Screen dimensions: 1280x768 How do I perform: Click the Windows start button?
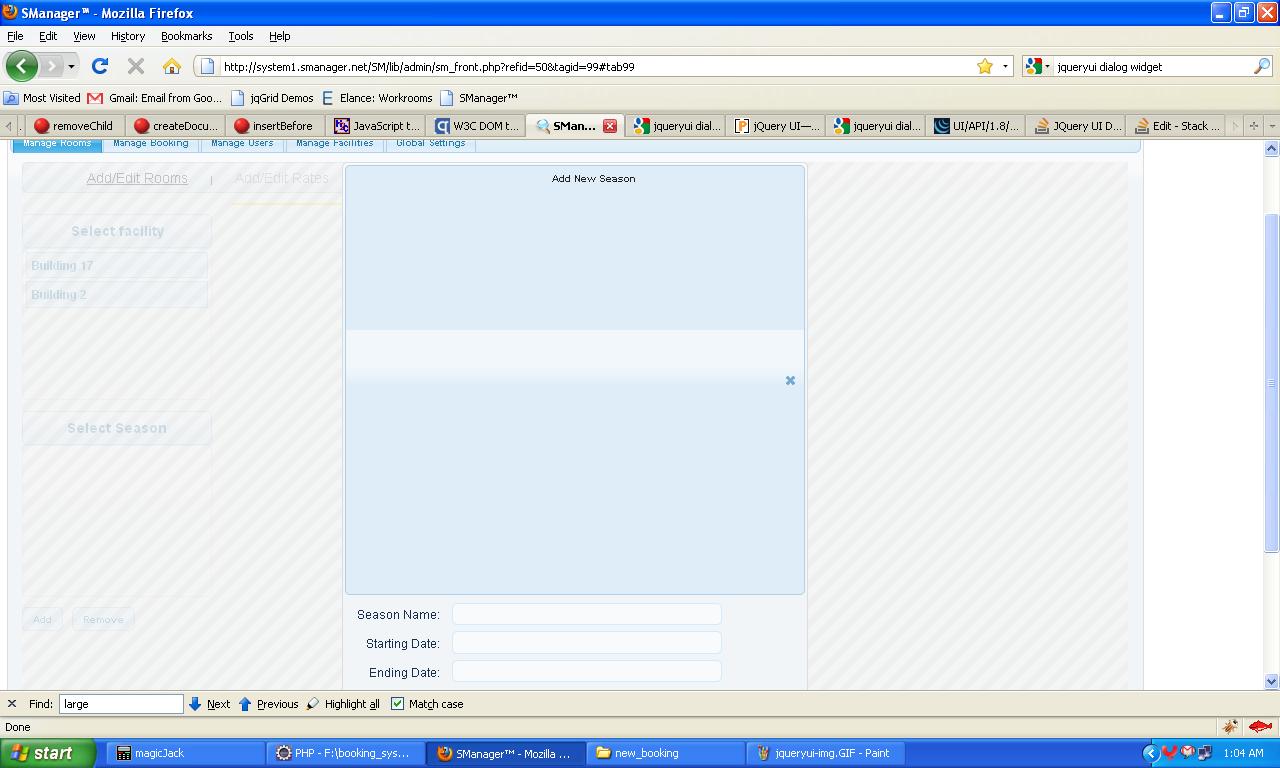[x=47, y=753]
